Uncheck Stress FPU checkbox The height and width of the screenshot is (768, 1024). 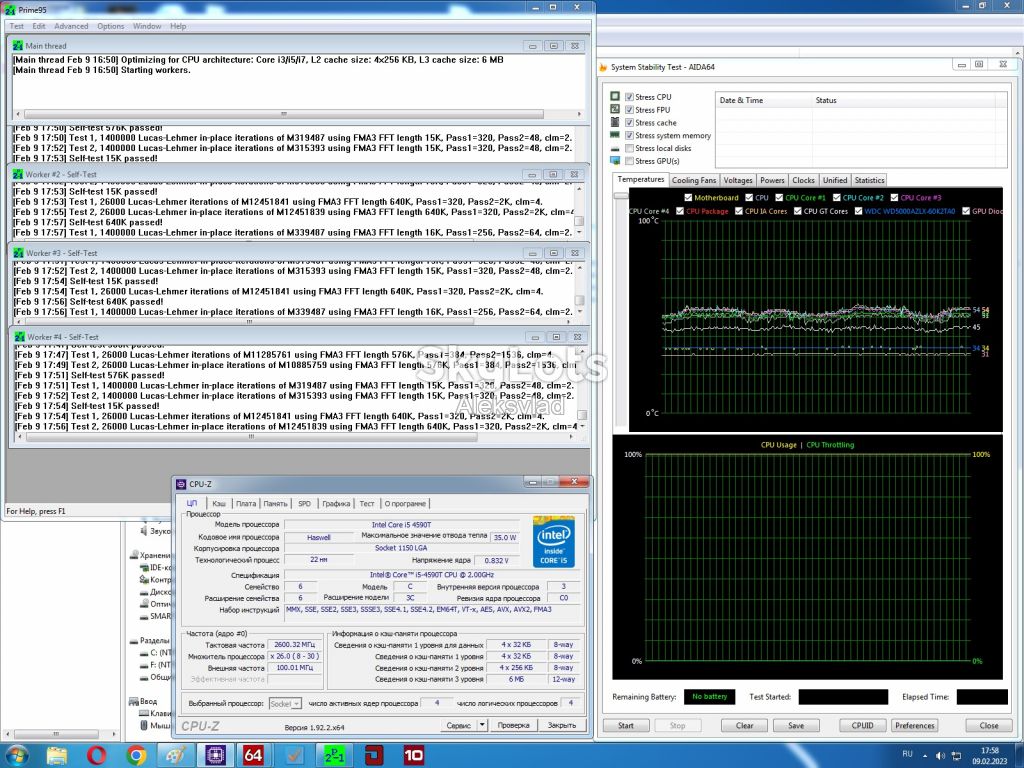(x=630, y=110)
